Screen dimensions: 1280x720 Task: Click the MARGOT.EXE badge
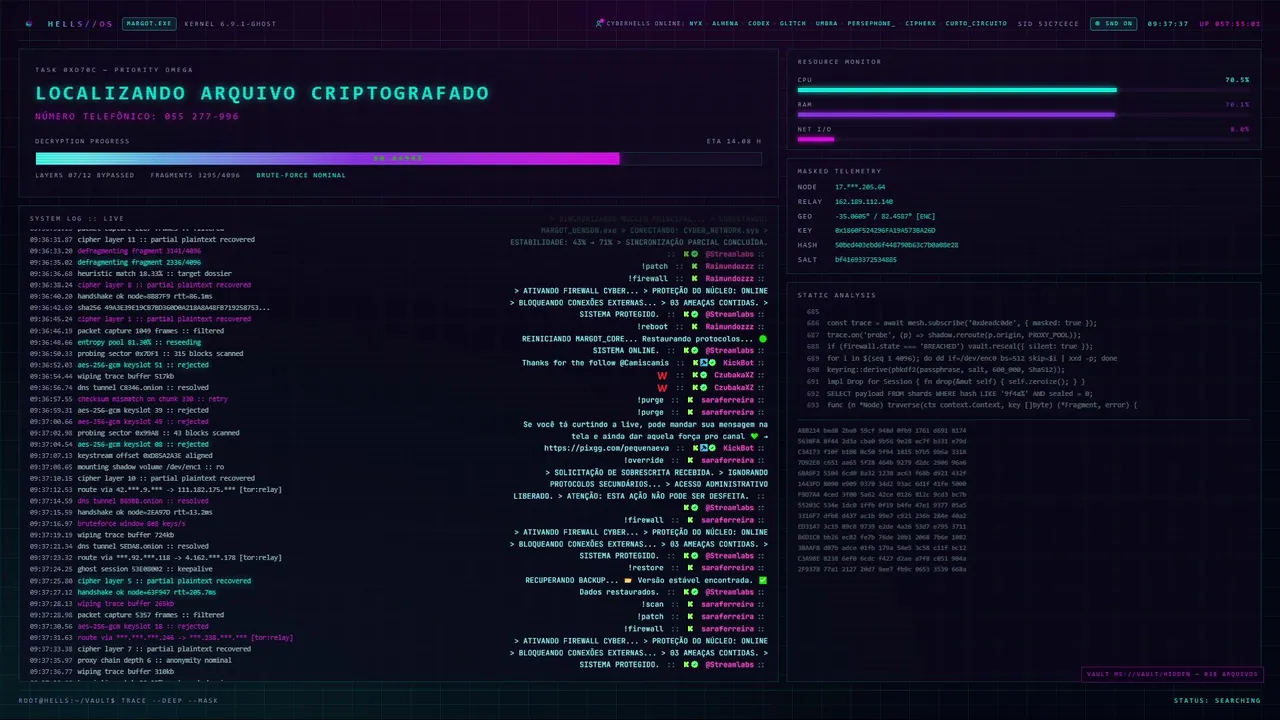point(149,23)
